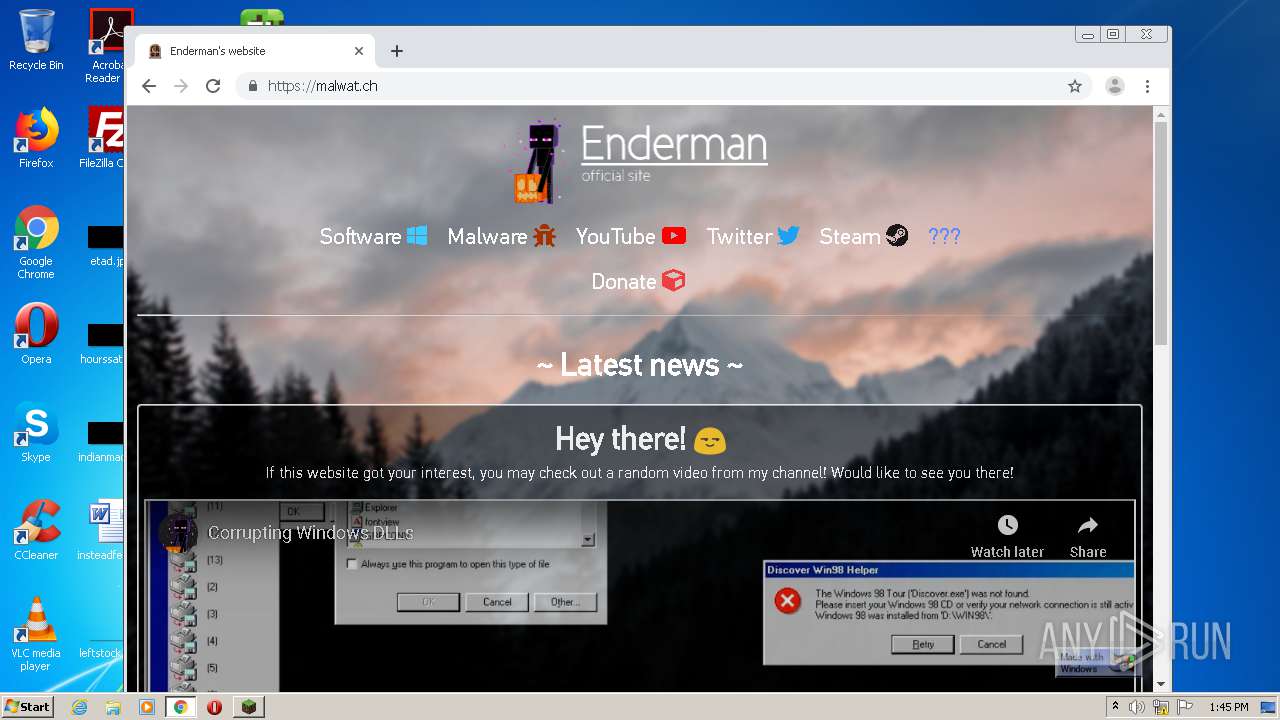This screenshot has height=720, width=1280.
Task: Open the Skype desktop shortcut
Action: 36,433
